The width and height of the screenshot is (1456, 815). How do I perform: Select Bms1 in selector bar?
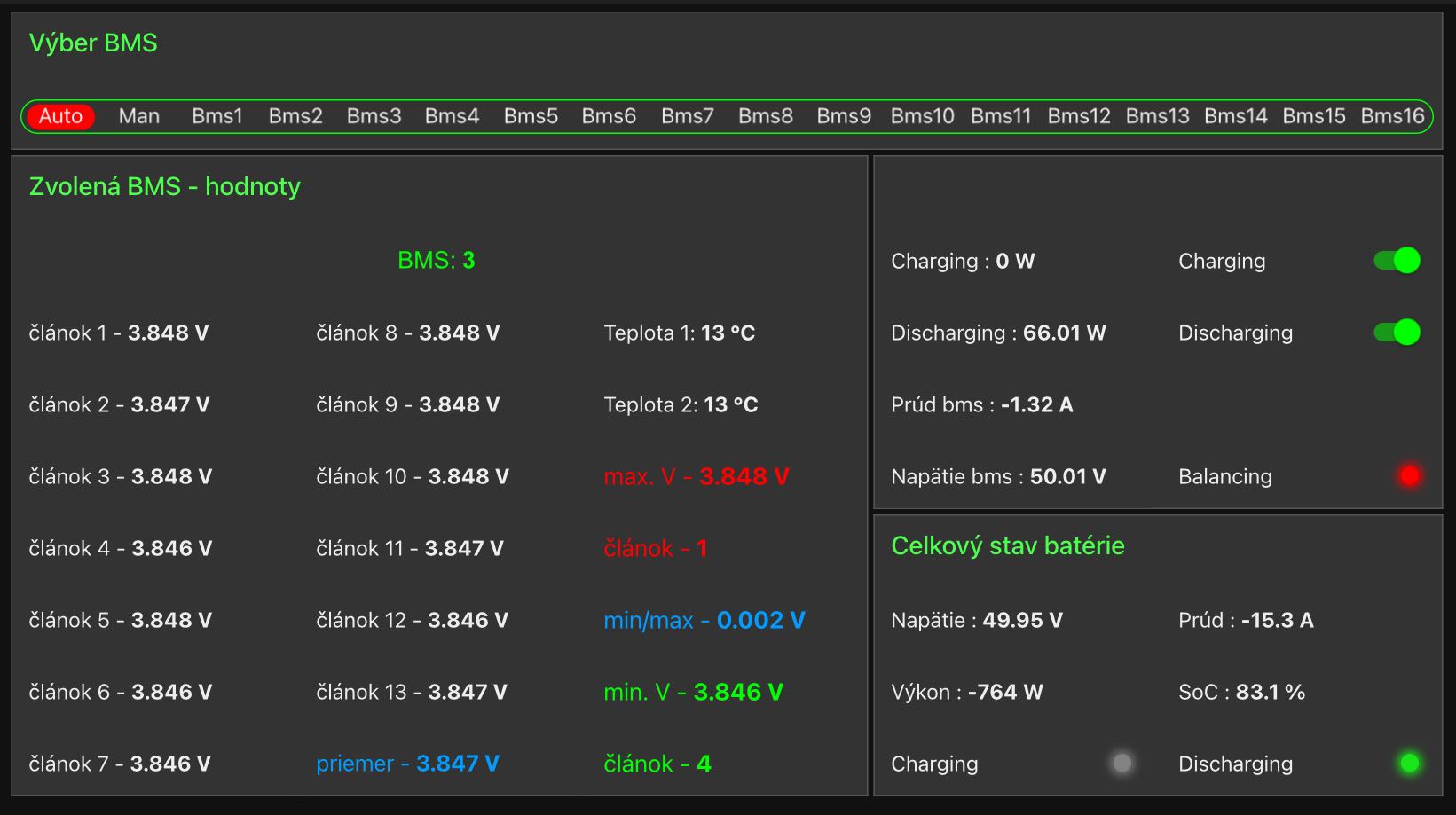click(x=216, y=116)
